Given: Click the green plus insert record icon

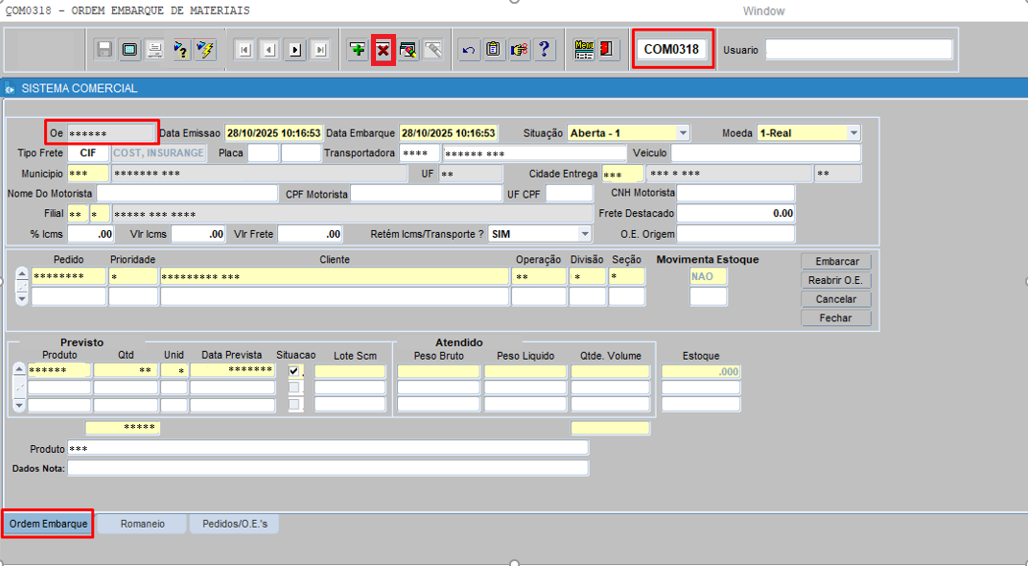Looking at the screenshot, I should 357,49.
